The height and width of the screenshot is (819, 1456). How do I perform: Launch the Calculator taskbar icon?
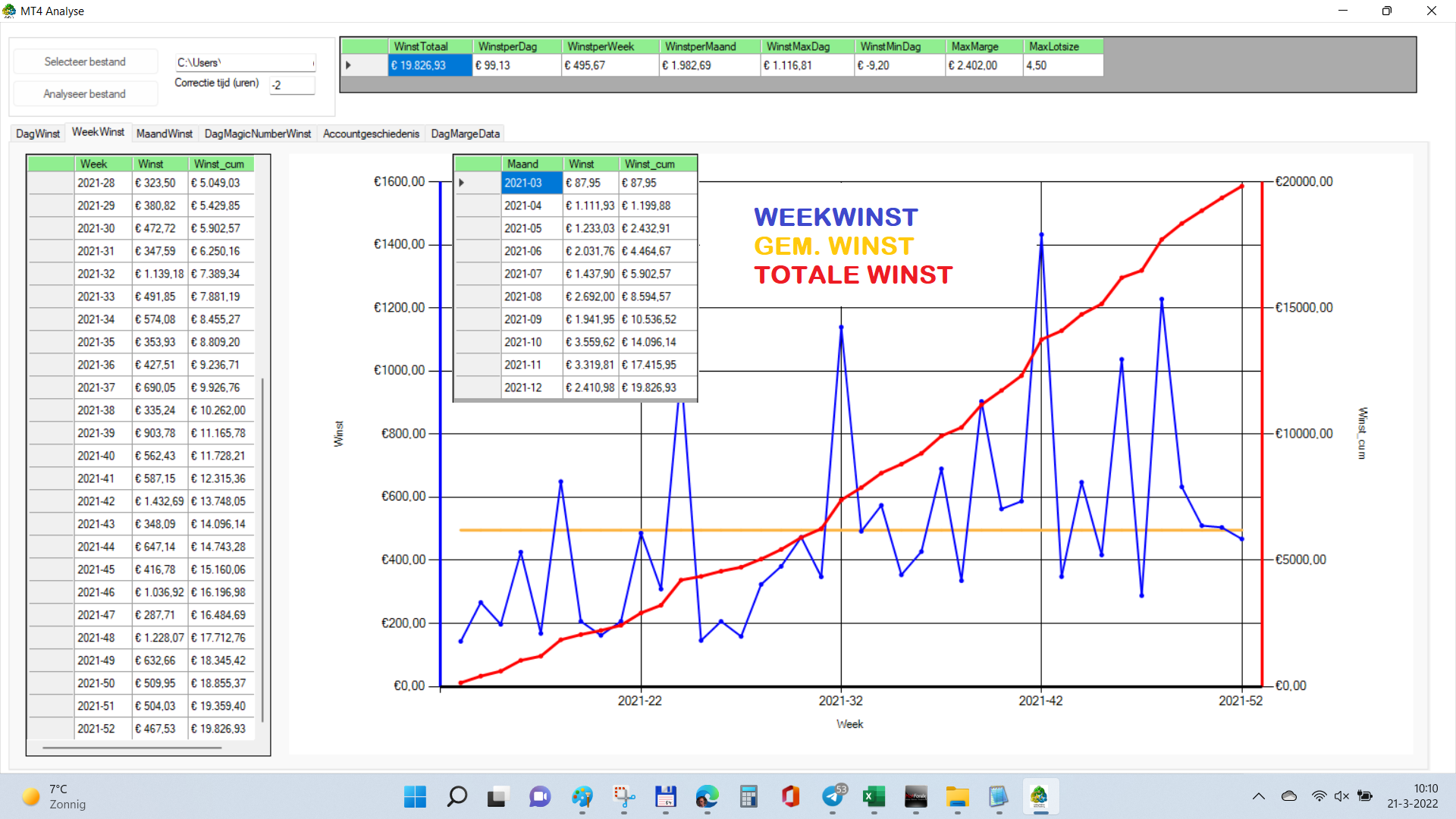pos(748,796)
